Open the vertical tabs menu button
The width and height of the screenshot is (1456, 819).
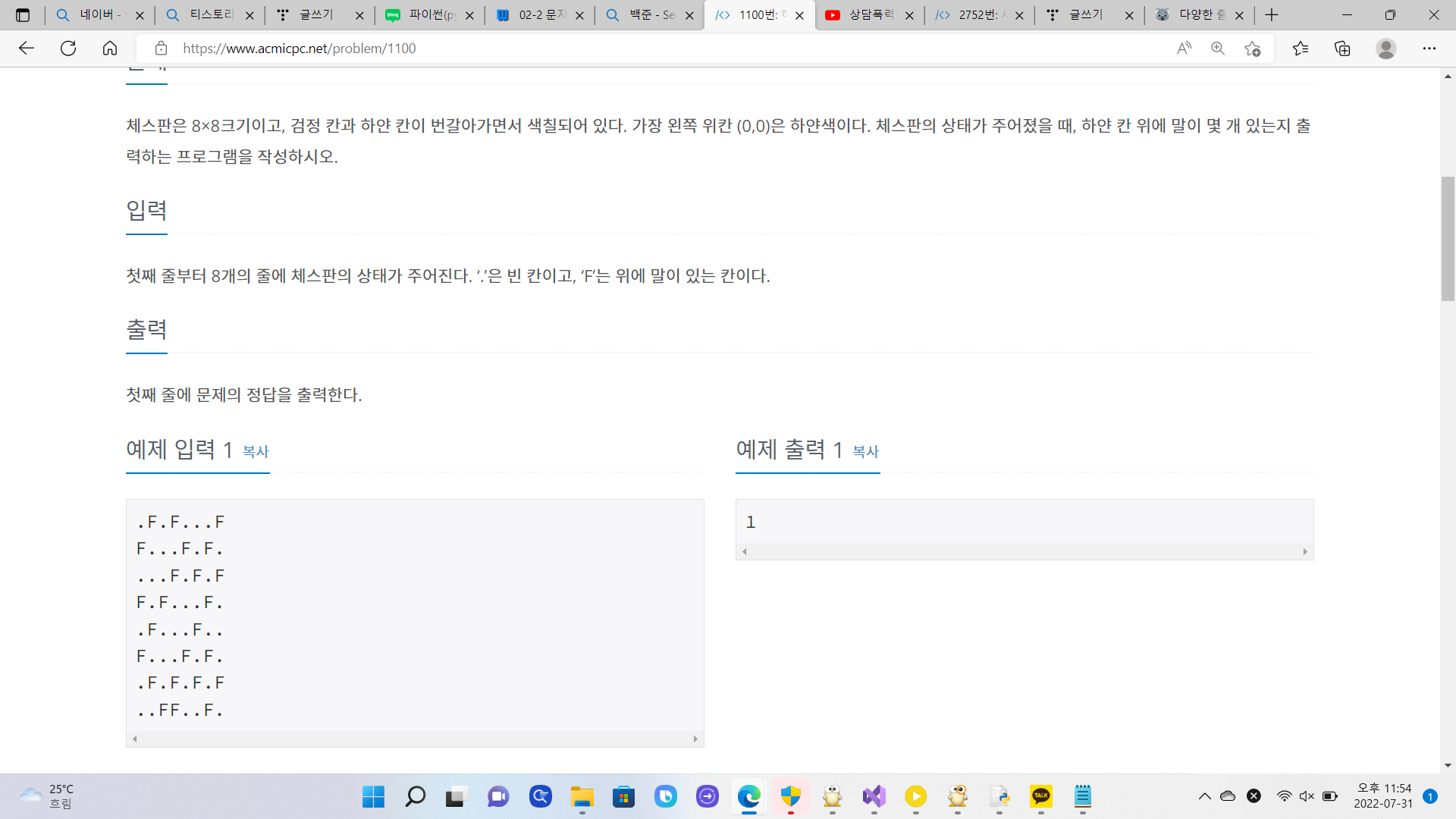23,15
